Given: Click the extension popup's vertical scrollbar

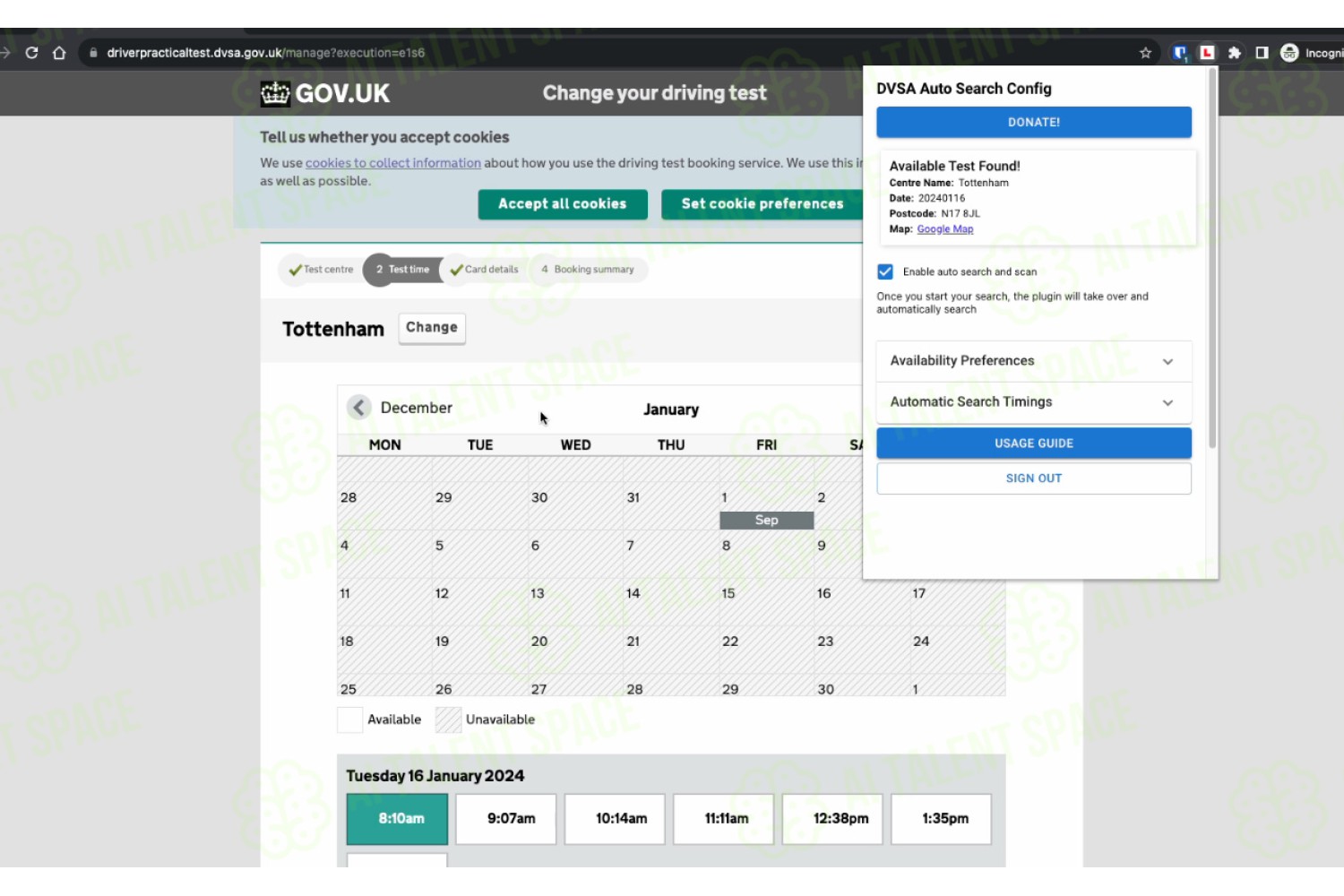Looking at the screenshot, I should click(x=1212, y=258).
